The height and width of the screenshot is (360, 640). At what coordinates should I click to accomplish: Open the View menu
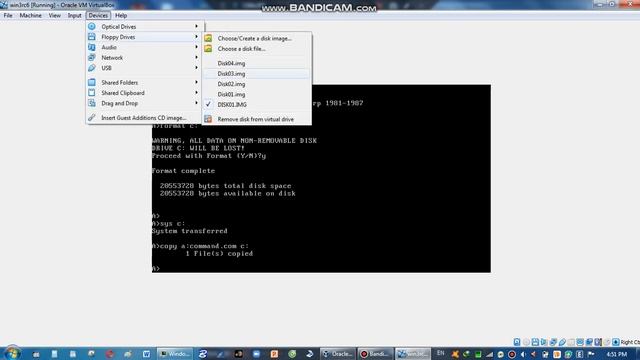point(54,16)
